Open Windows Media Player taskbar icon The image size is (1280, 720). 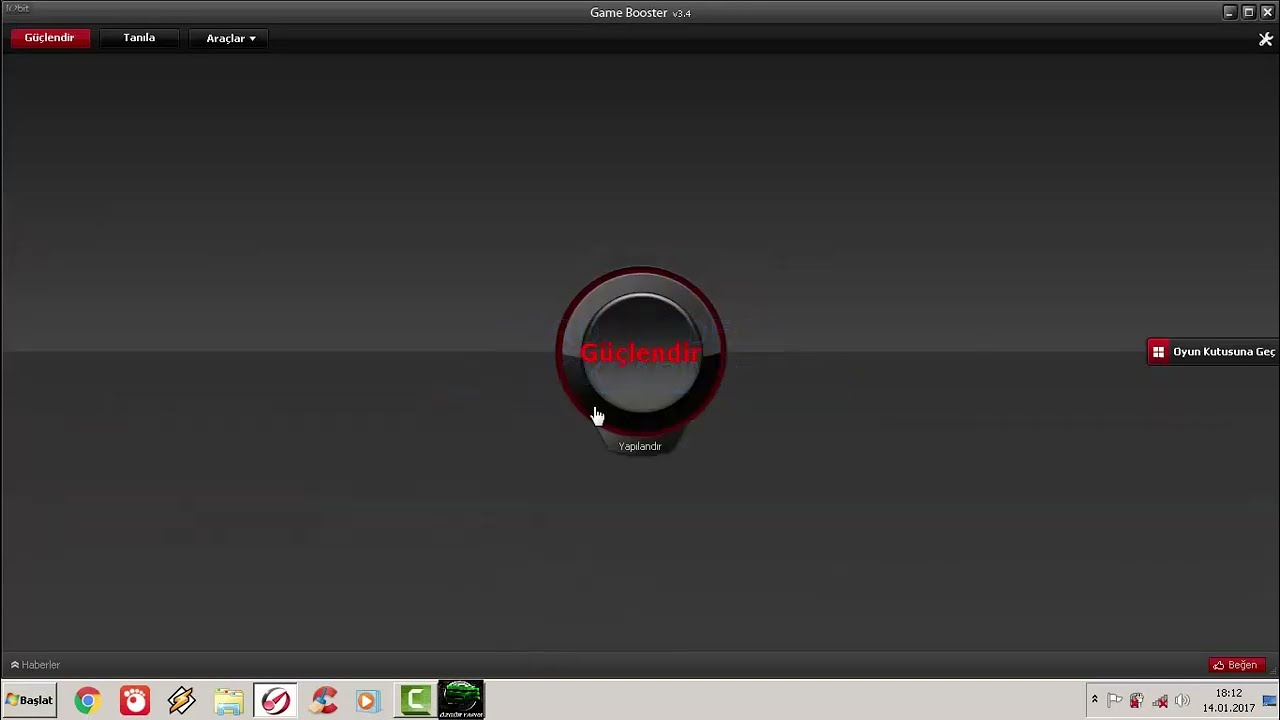[368, 701]
